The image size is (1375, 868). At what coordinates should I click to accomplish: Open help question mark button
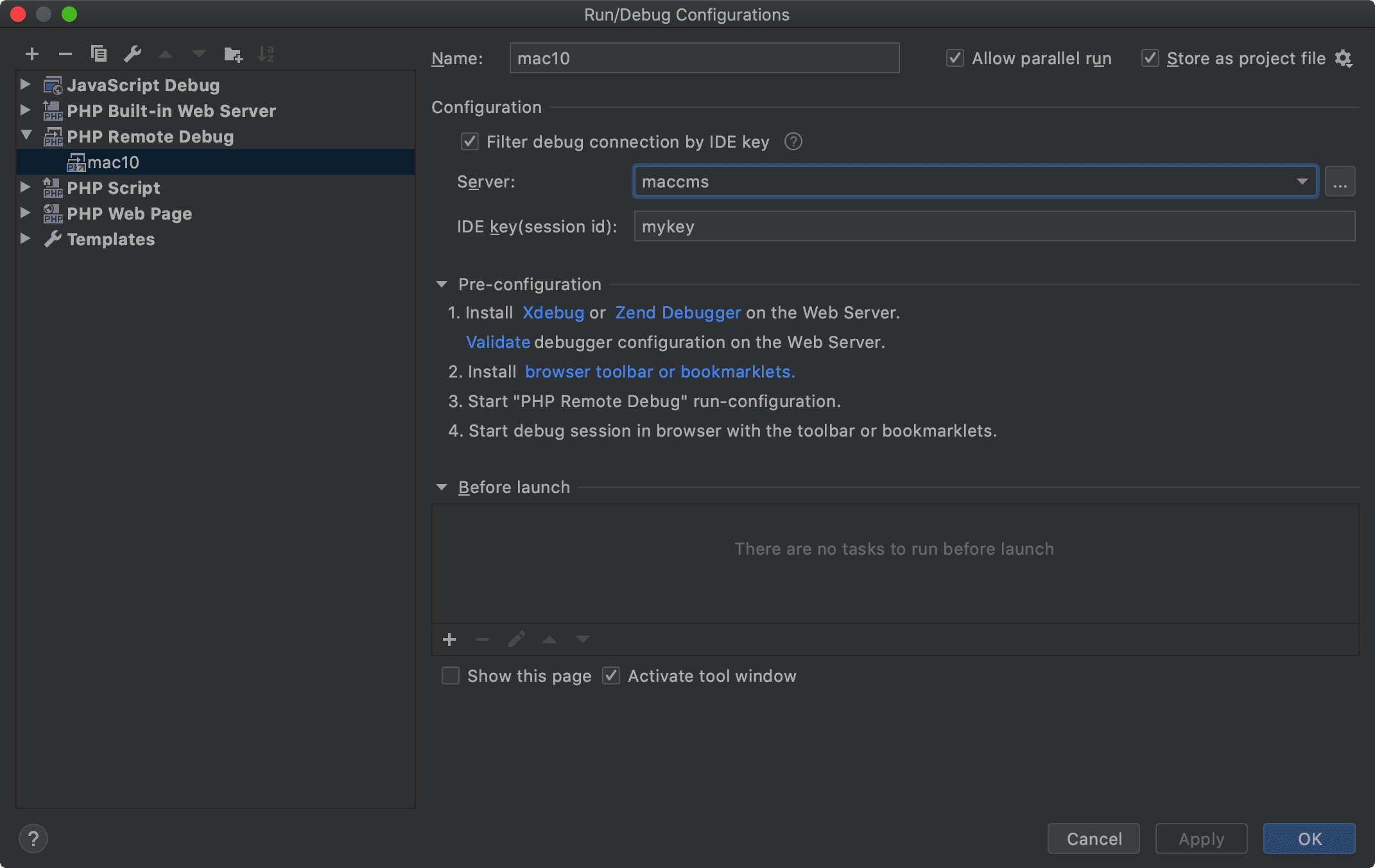click(33, 838)
